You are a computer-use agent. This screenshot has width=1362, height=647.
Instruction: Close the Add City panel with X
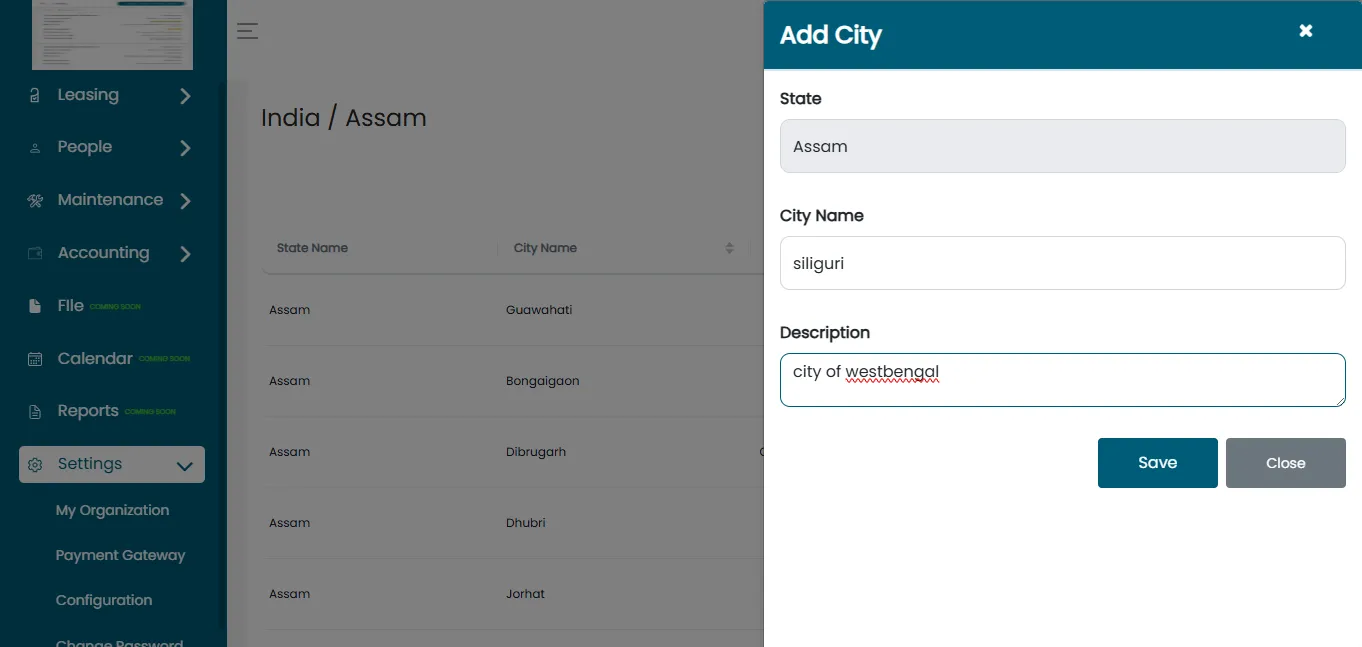1305,31
